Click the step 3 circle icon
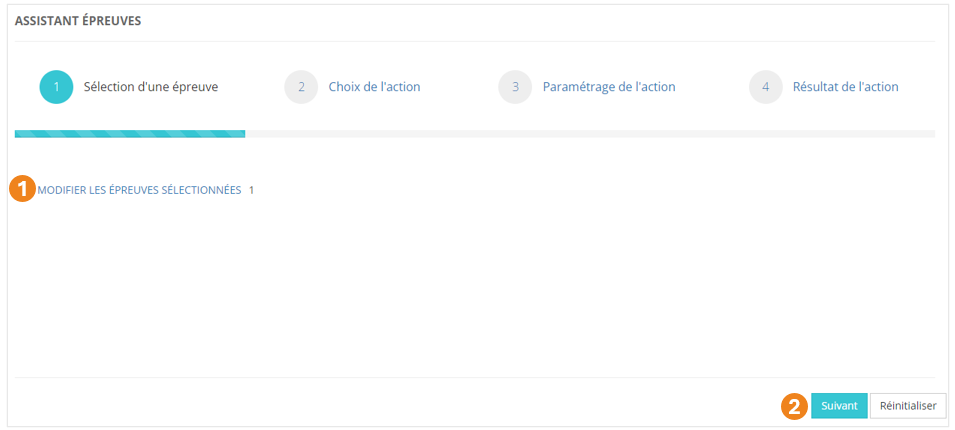The width and height of the screenshot is (955, 430). [515, 87]
